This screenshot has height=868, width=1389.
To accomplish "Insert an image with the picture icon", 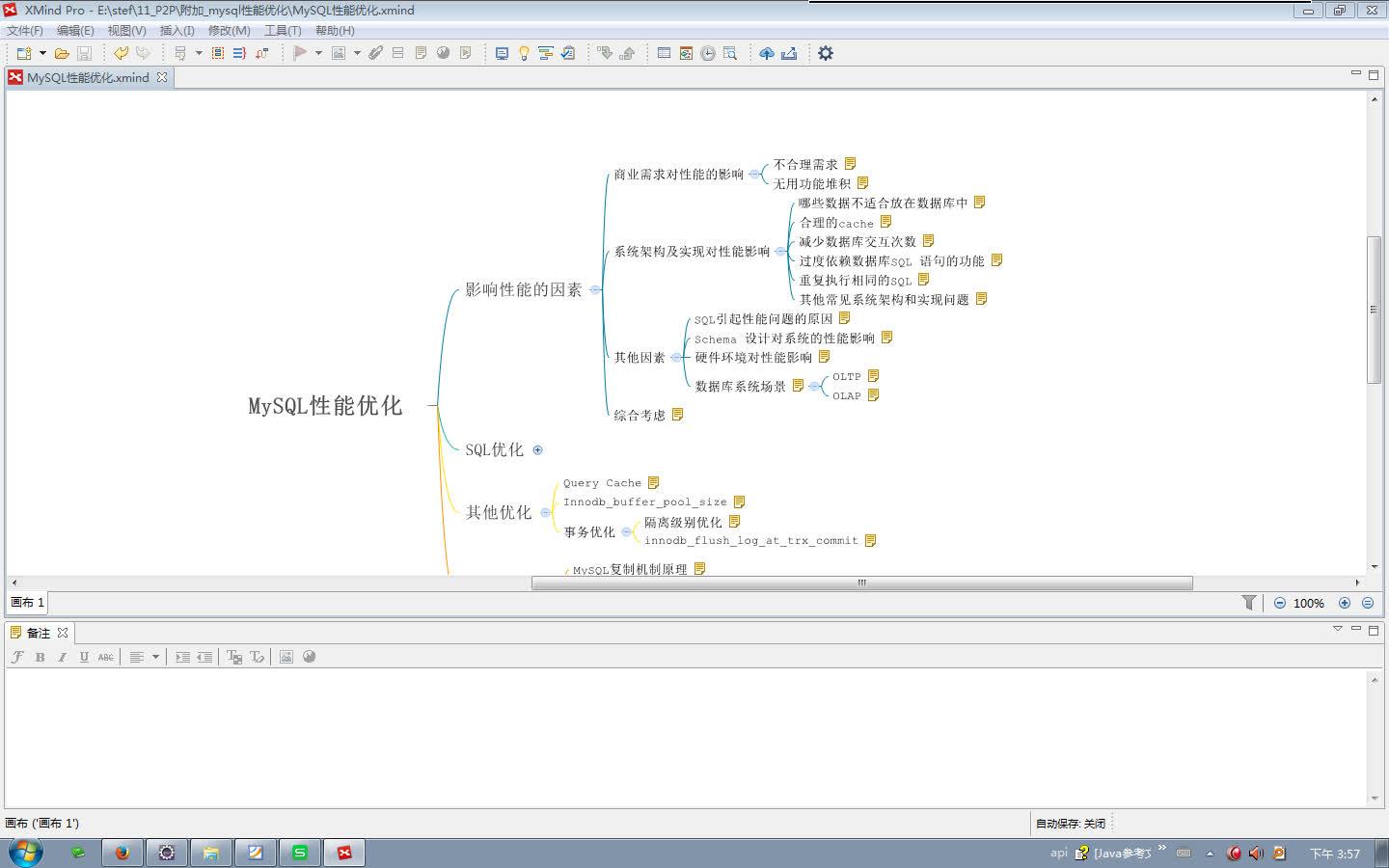I will point(339,53).
